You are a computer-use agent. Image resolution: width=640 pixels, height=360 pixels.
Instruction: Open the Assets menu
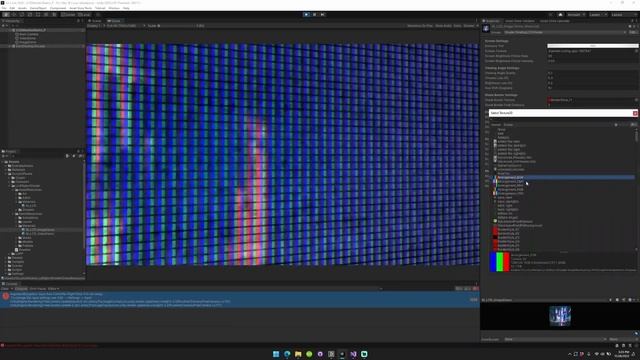click(22, 8)
